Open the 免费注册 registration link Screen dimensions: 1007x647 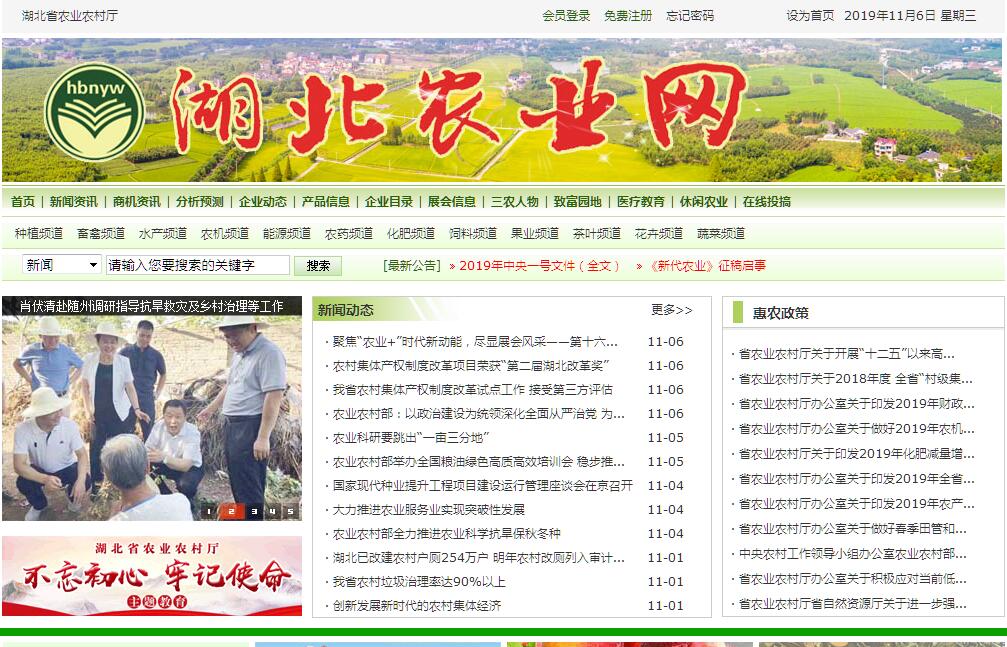(x=628, y=16)
